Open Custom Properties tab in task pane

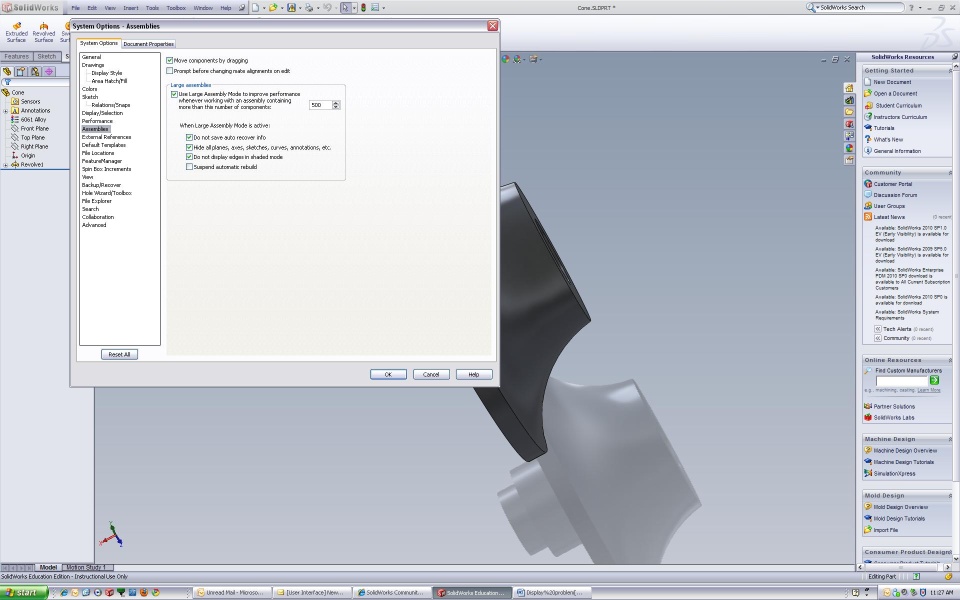point(849,160)
